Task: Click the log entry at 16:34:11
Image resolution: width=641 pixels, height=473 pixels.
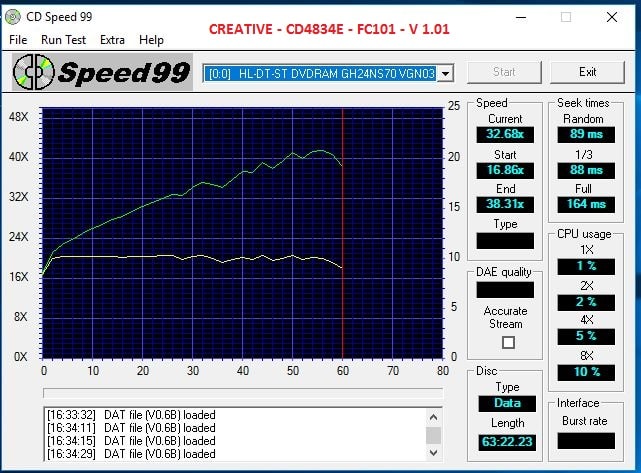Action: tap(131, 428)
